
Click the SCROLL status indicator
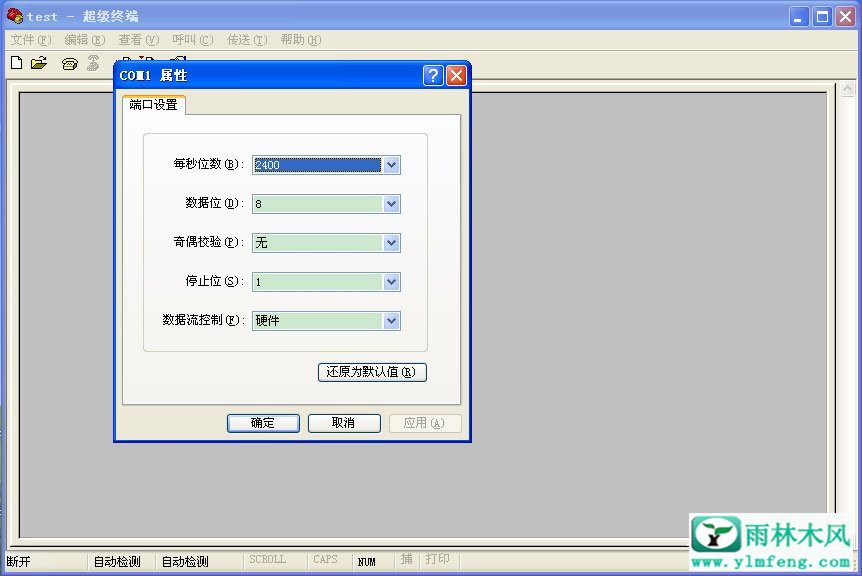coord(267,560)
